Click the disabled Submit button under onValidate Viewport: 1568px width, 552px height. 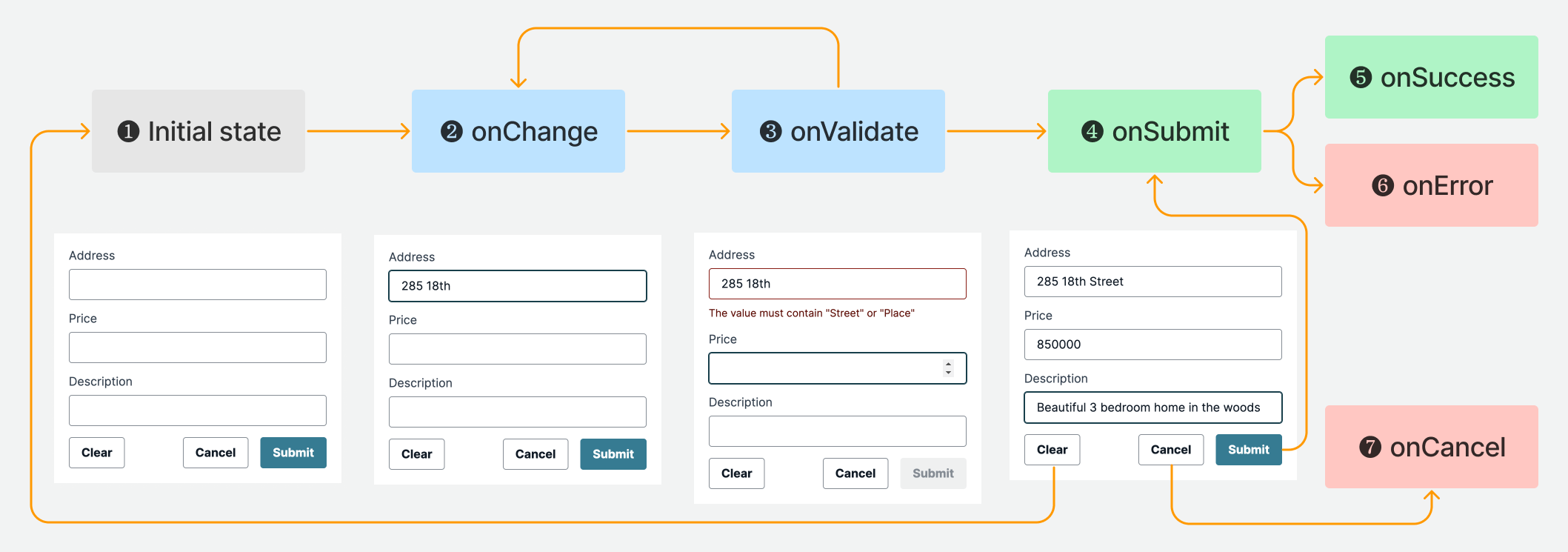pos(933,473)
